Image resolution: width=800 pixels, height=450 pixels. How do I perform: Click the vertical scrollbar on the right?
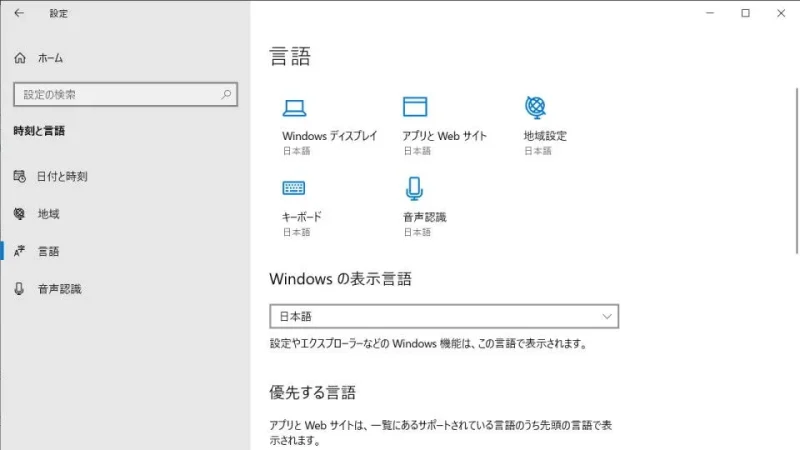796,170
